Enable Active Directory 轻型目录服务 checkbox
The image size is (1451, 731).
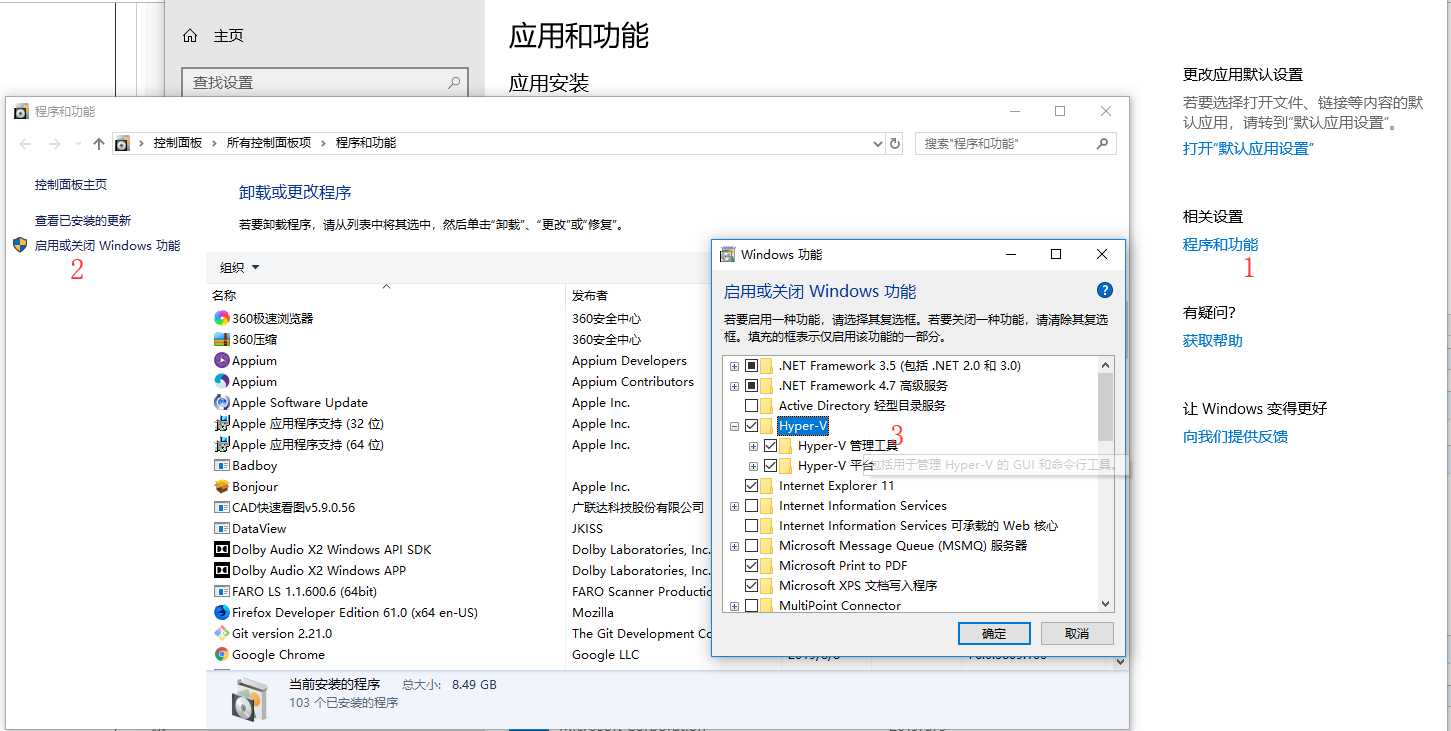[x=751, y=405]
